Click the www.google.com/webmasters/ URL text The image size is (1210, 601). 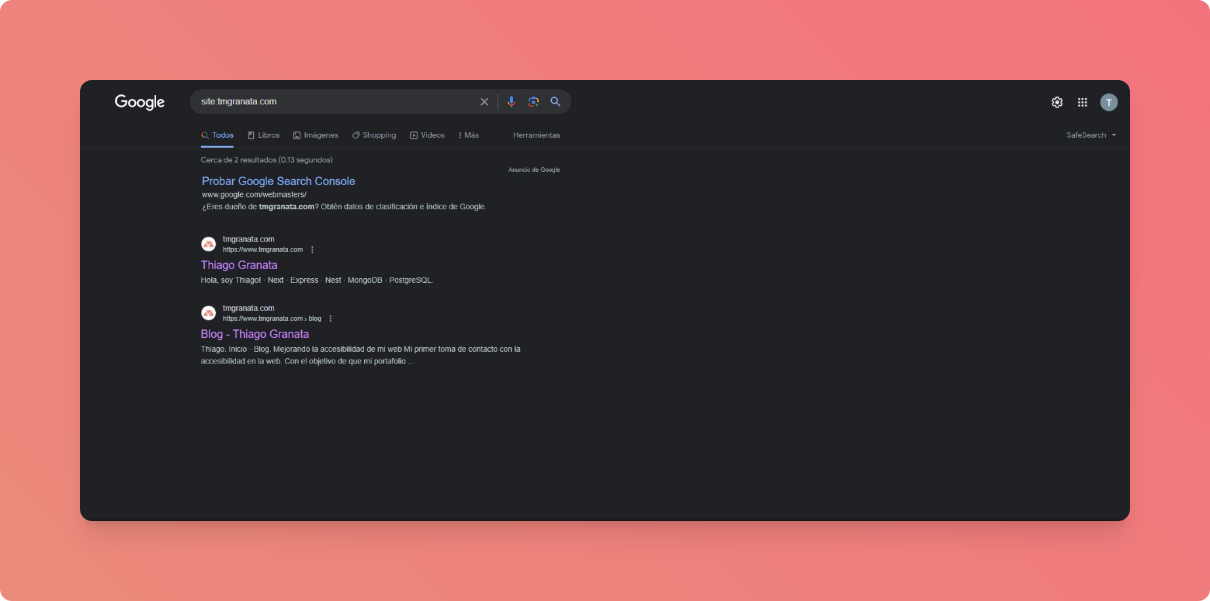tap(254, 194)
